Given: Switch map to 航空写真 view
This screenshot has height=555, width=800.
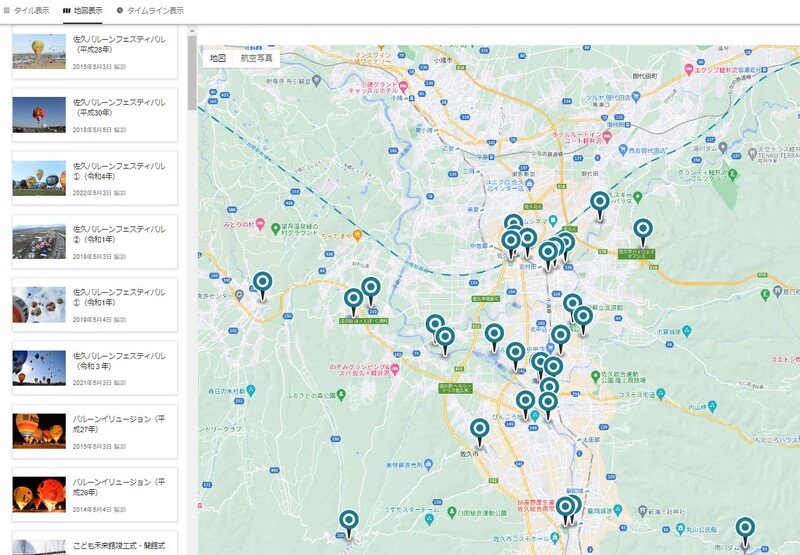Looking at the screenshot, I should pos(256,58).
